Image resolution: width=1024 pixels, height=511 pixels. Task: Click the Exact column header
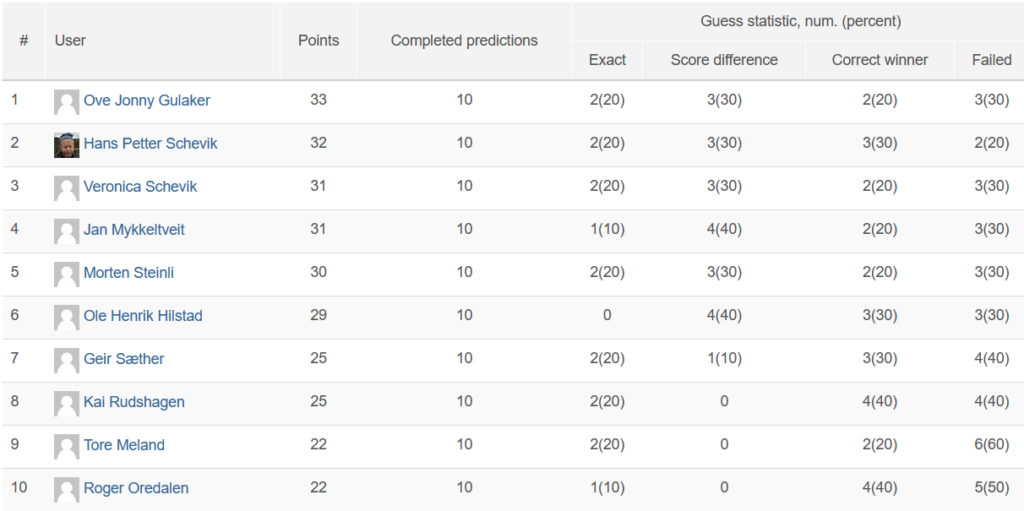(x=607, y=60)
